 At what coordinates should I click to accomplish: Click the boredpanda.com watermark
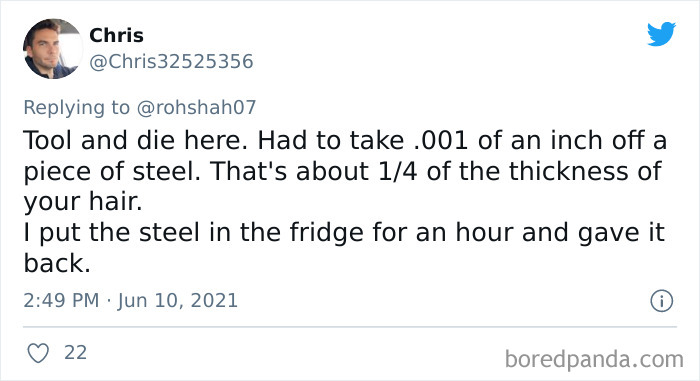coord(594,359)
